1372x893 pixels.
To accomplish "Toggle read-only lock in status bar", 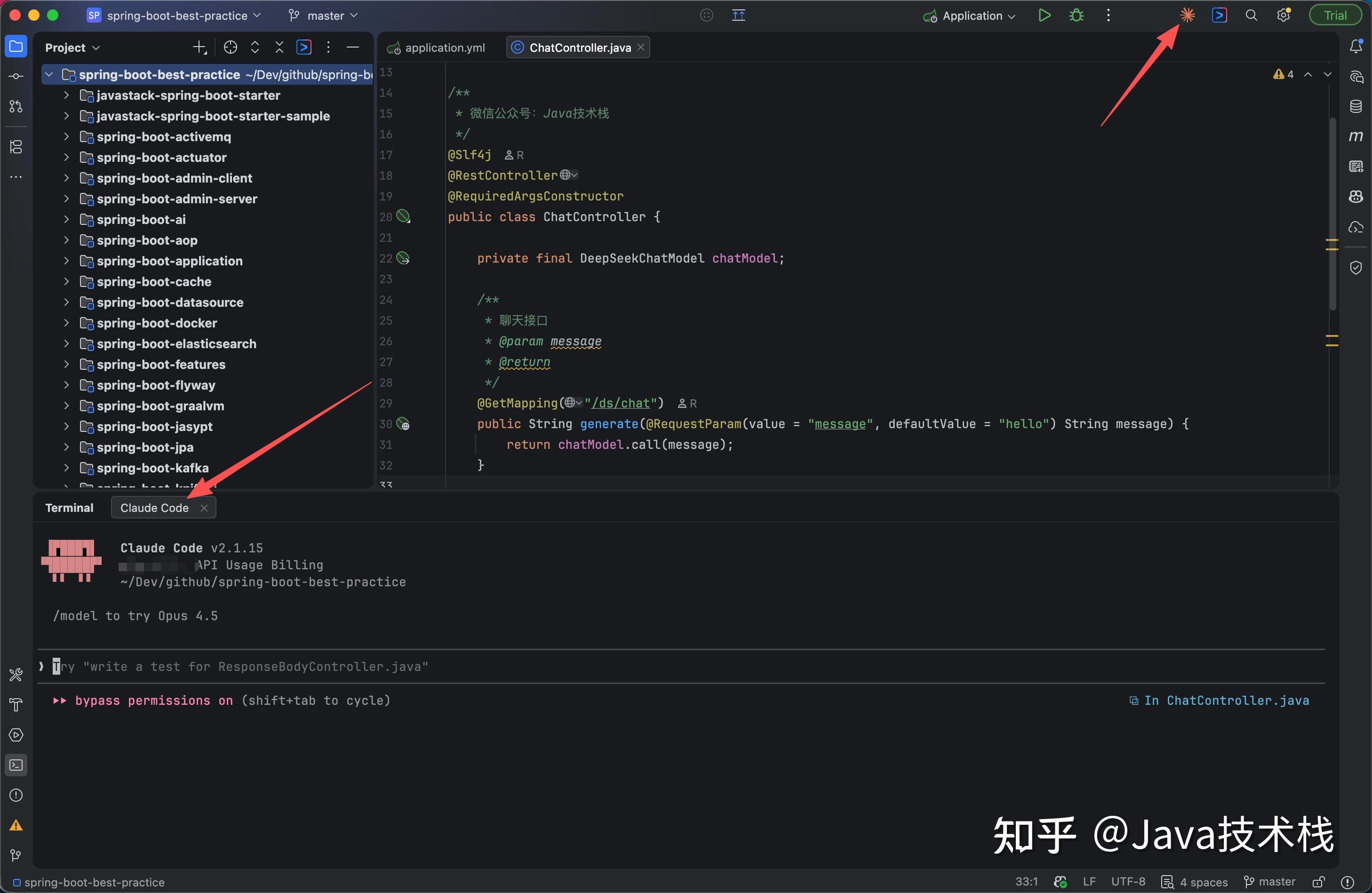I will pos(1318,882).
